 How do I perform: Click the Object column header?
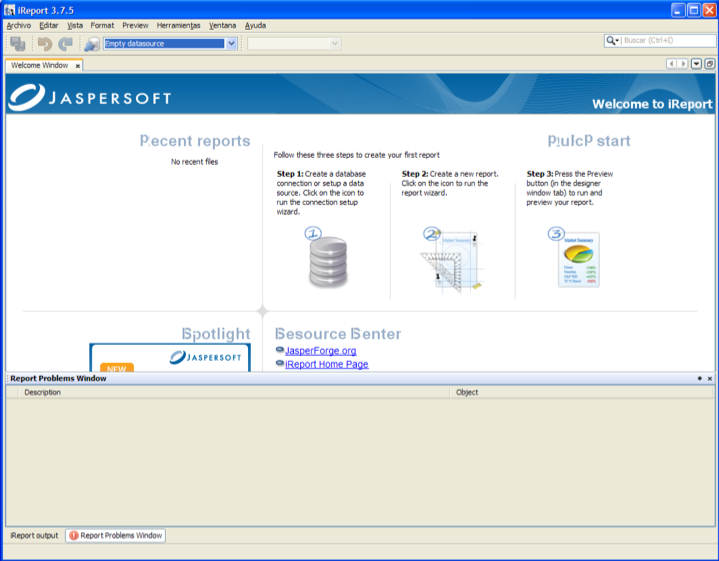pos(582,392)
